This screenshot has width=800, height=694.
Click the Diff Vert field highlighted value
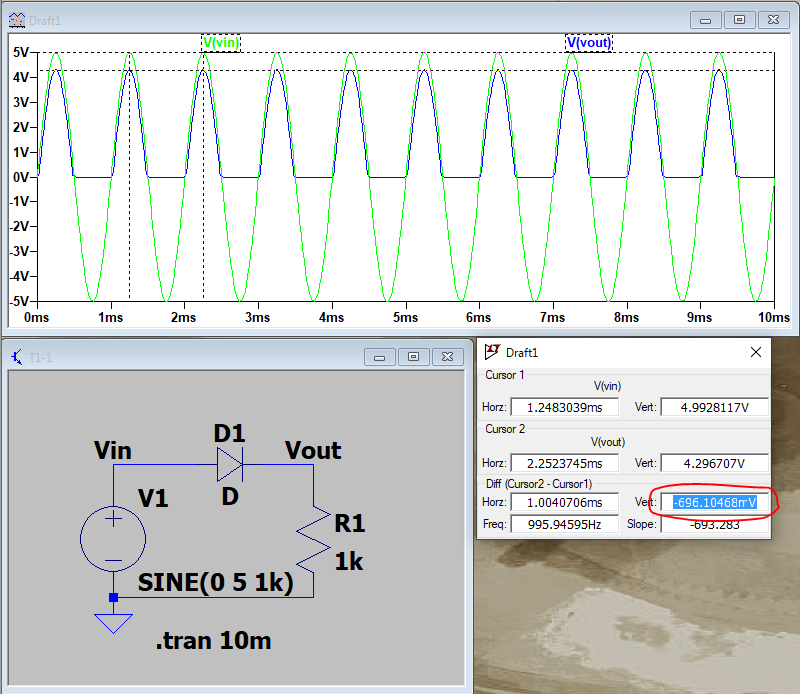click(713, 502)
